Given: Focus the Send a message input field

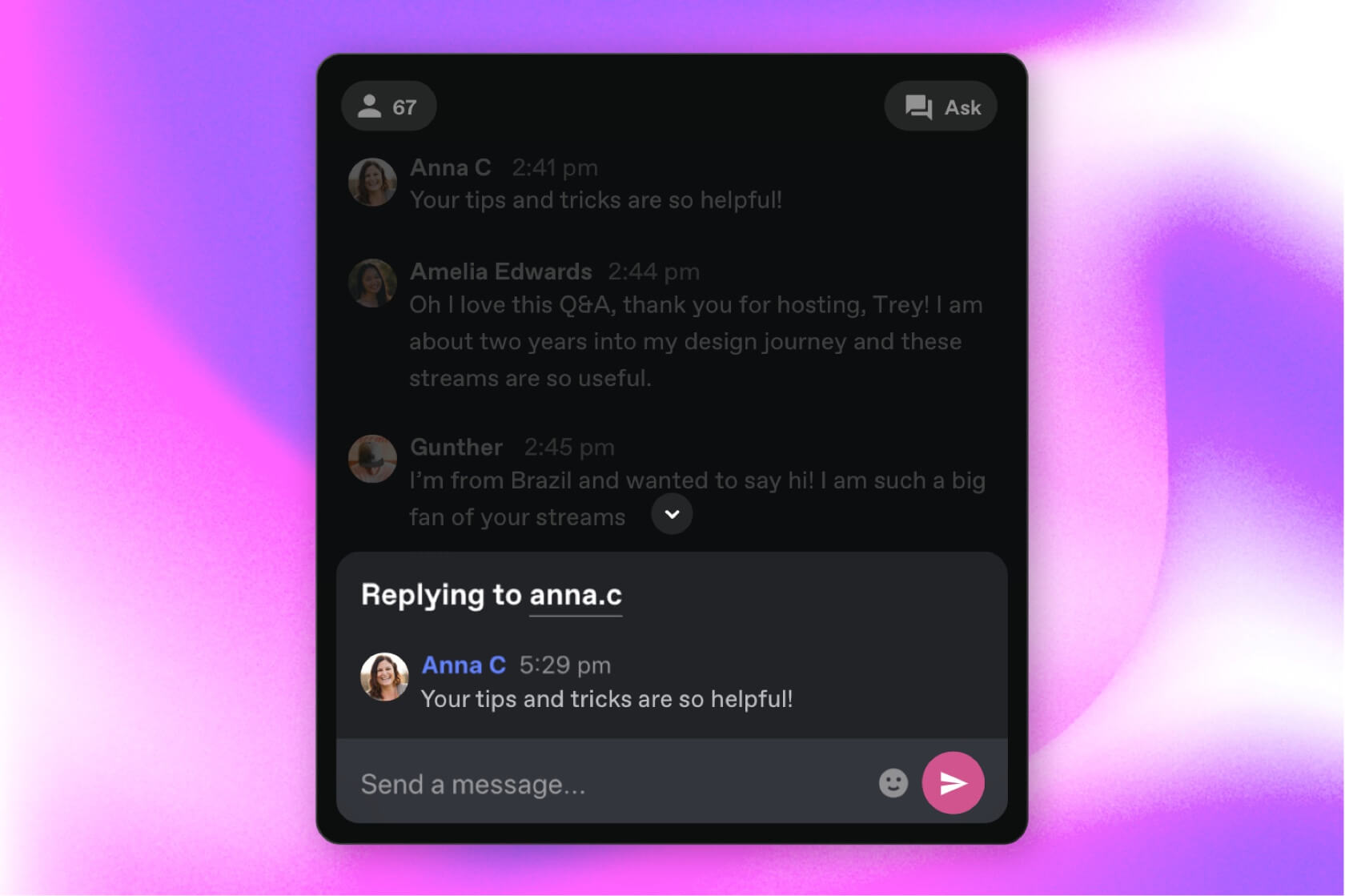Looking at the screenshot, I should 608,783.
